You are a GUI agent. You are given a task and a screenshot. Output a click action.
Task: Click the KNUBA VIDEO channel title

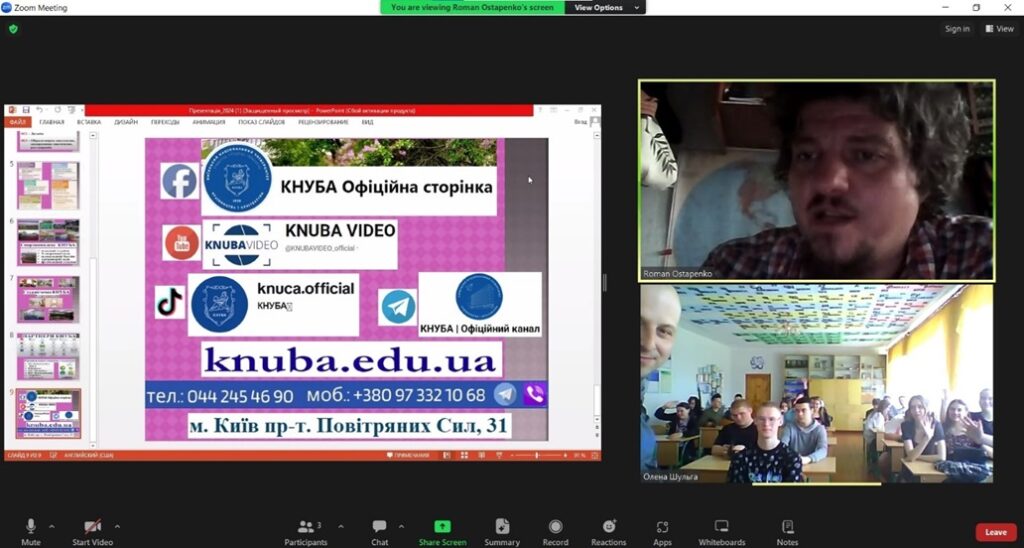point(340,231)
